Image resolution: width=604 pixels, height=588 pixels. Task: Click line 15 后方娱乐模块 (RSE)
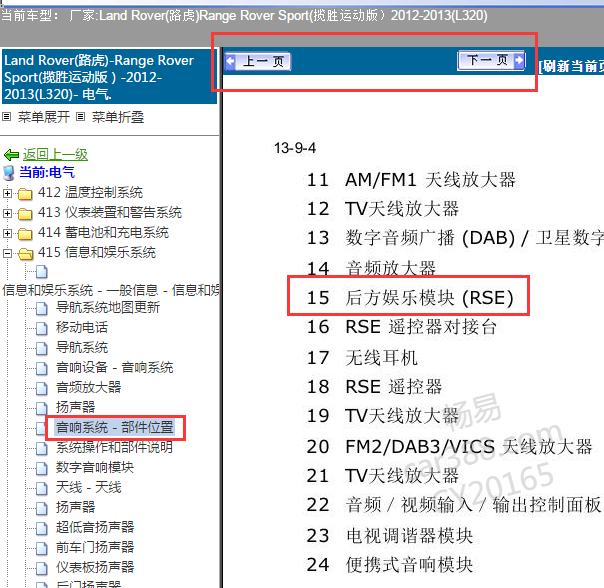[410, 298]
